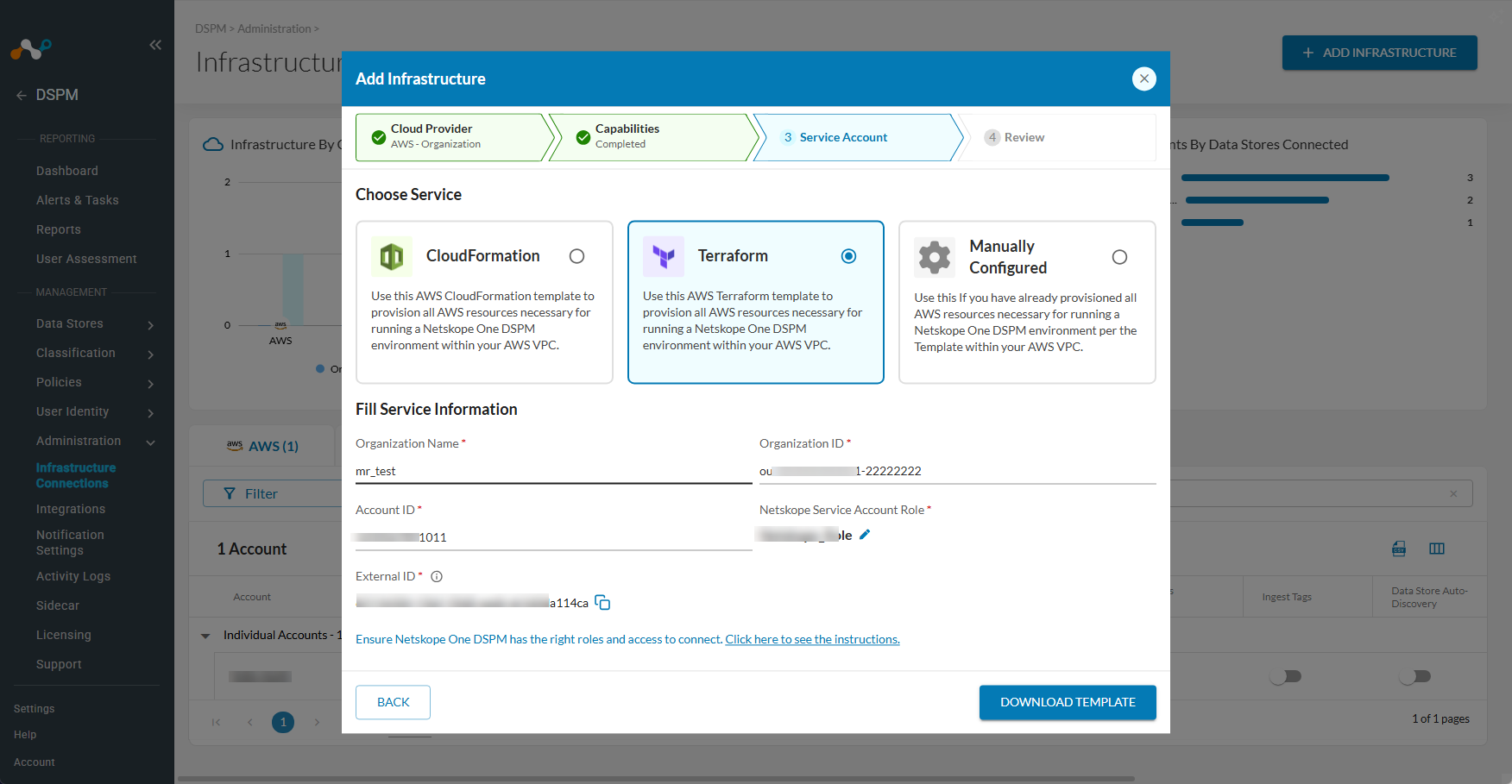Click the Filter funnel icon
The height and width of the screenshot is (784, 1512).
pyautogui.click(x=230, y=493)
